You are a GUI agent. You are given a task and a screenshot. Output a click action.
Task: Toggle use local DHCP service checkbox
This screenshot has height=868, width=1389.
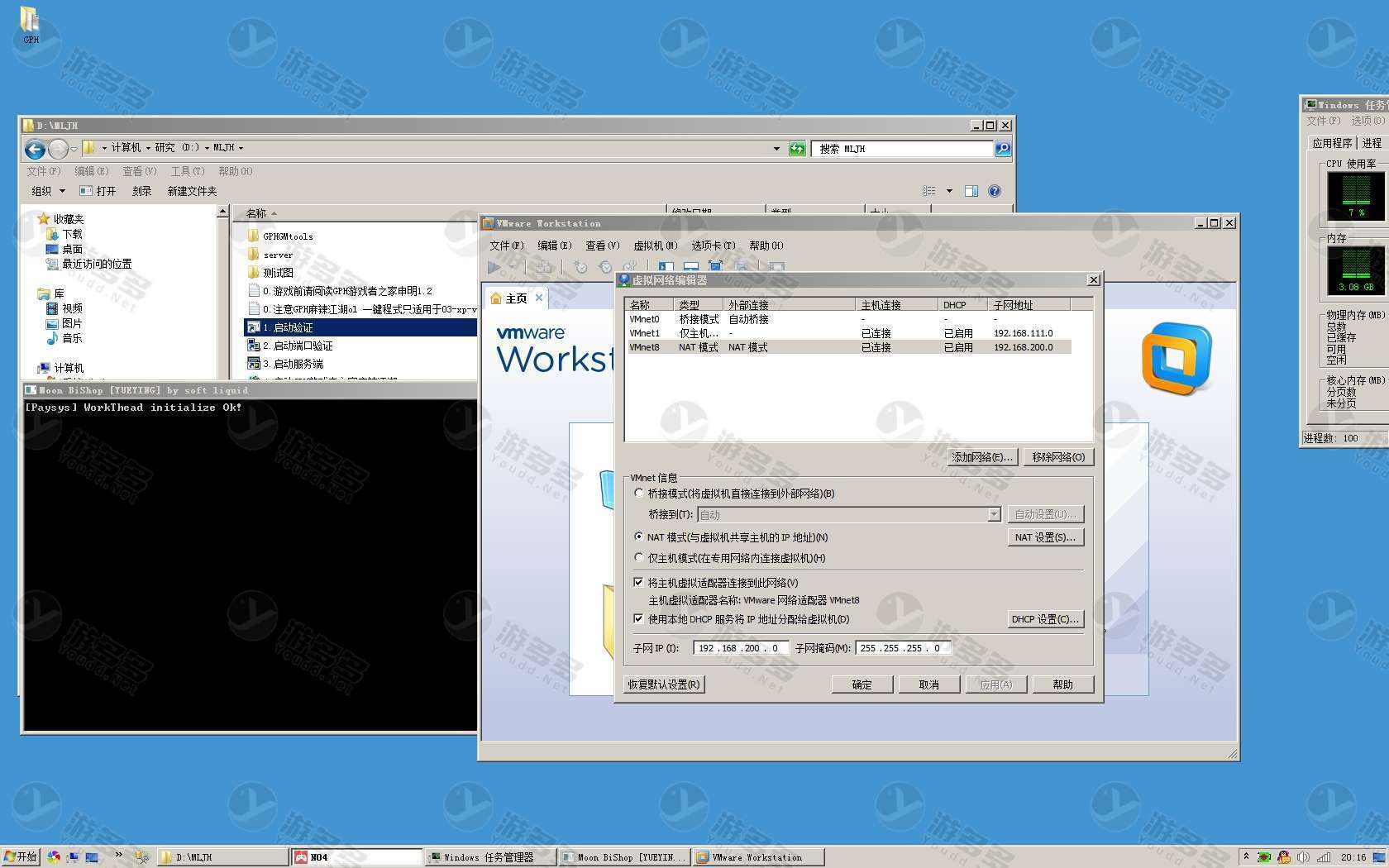click(x=638, y=618)
